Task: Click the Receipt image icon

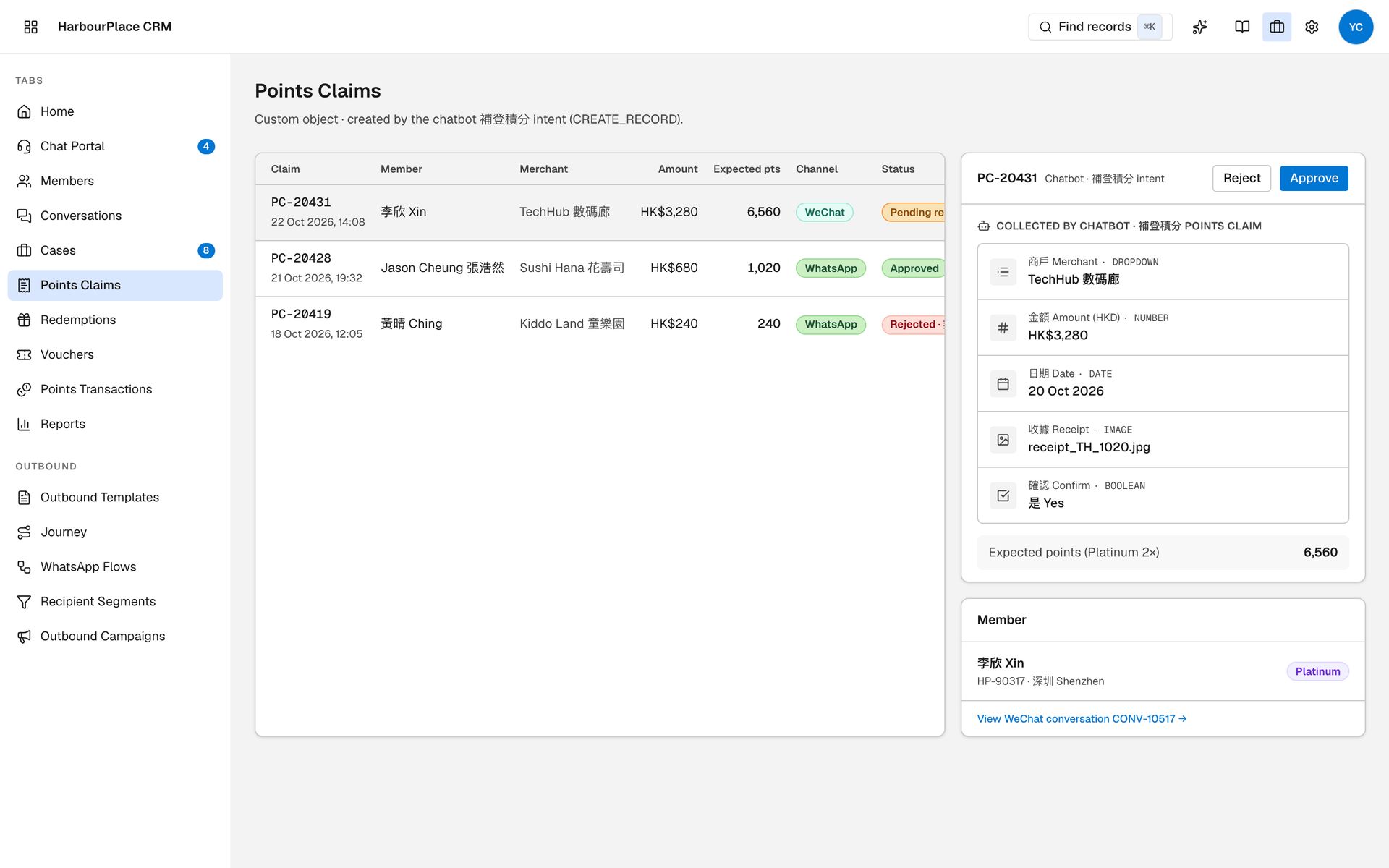Action: 1003,440
